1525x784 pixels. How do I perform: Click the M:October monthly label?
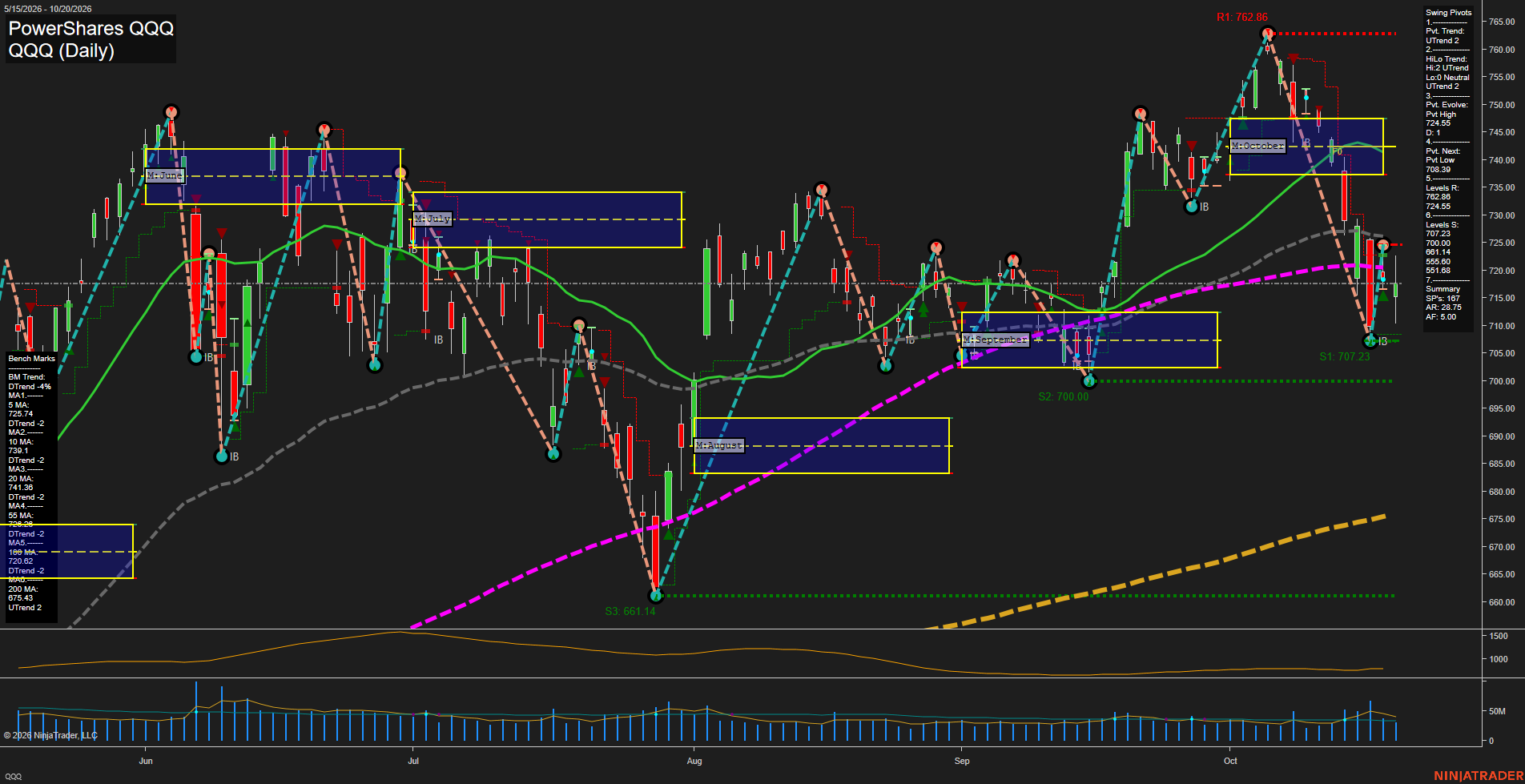[x=1257, y=146]
